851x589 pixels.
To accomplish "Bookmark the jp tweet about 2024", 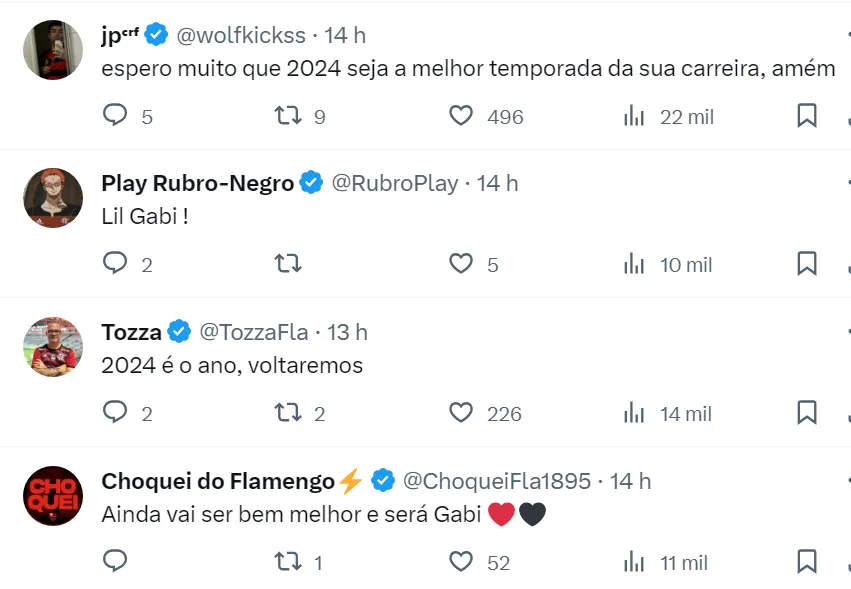I will 807,116.
